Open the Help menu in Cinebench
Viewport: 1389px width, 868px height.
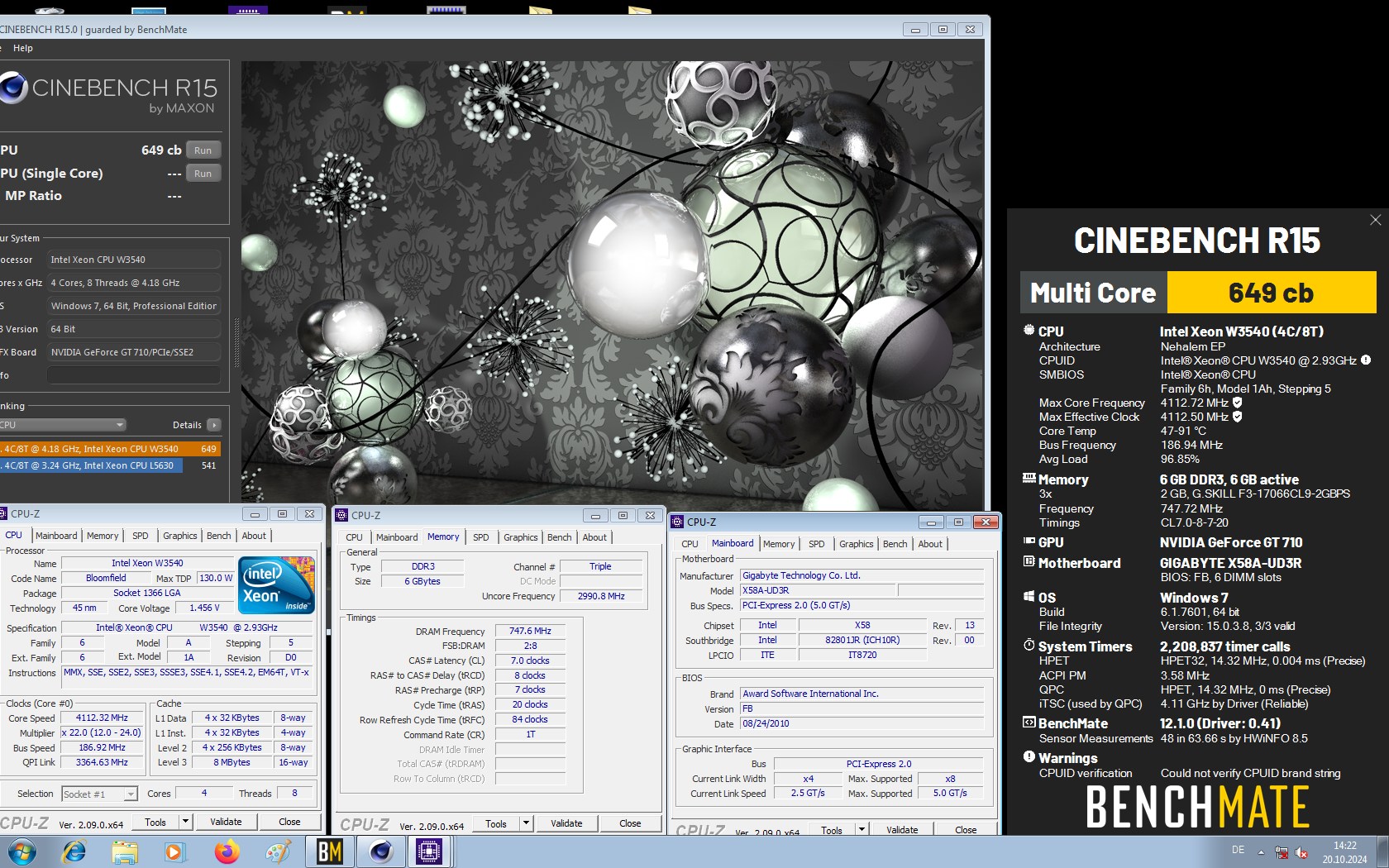coord(23,48)
